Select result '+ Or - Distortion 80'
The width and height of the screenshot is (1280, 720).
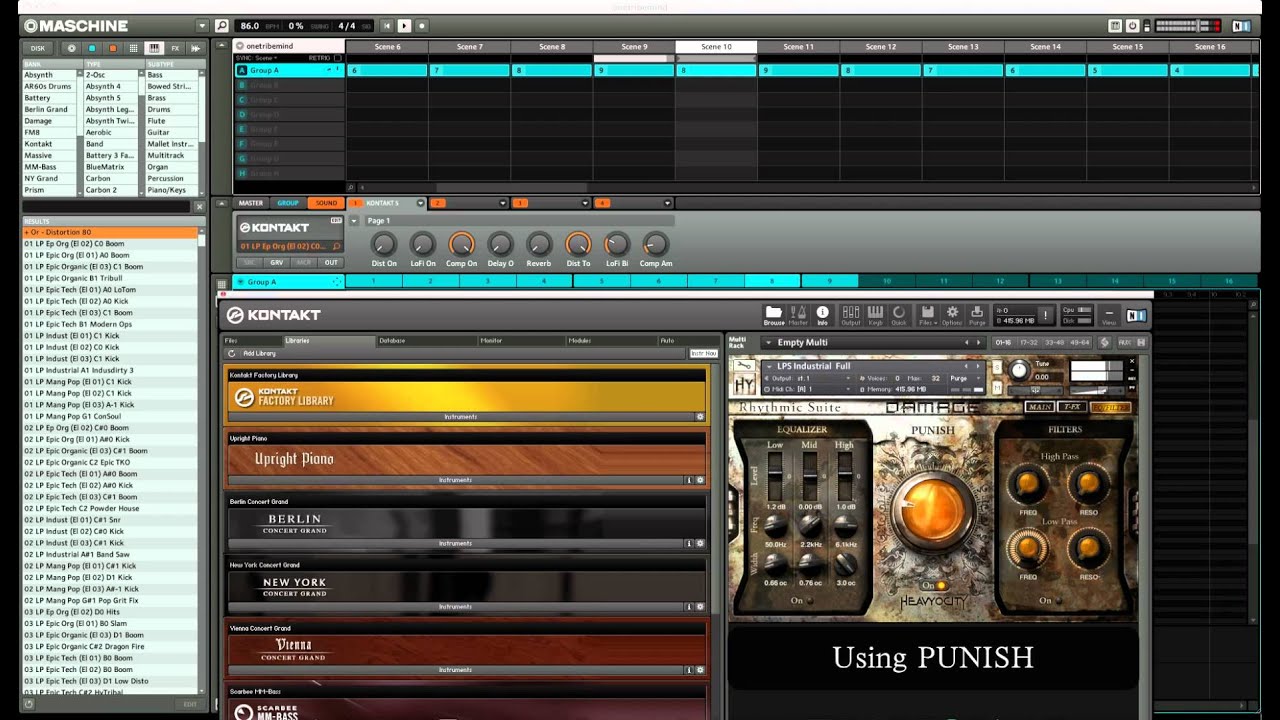(x=110, y=232)
